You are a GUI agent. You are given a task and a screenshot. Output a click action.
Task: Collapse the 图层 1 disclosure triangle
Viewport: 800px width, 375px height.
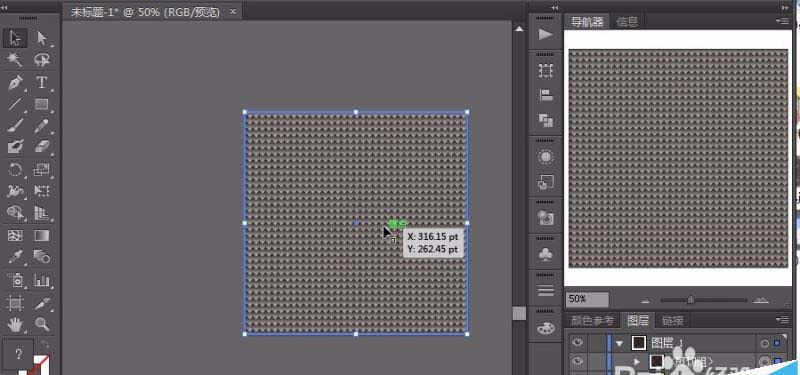tap(620, 343)
